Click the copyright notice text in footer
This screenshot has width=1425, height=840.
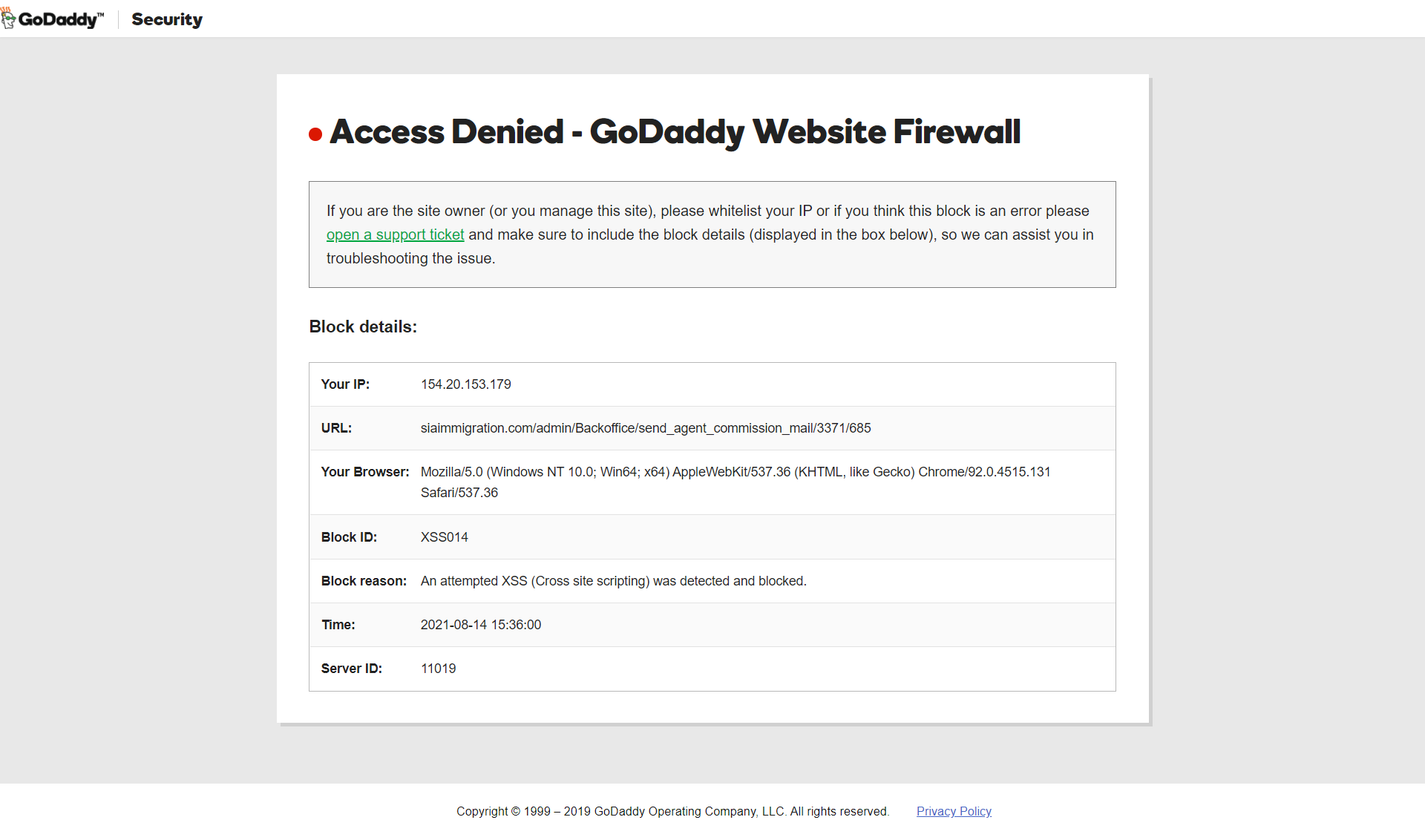(672, 811)
